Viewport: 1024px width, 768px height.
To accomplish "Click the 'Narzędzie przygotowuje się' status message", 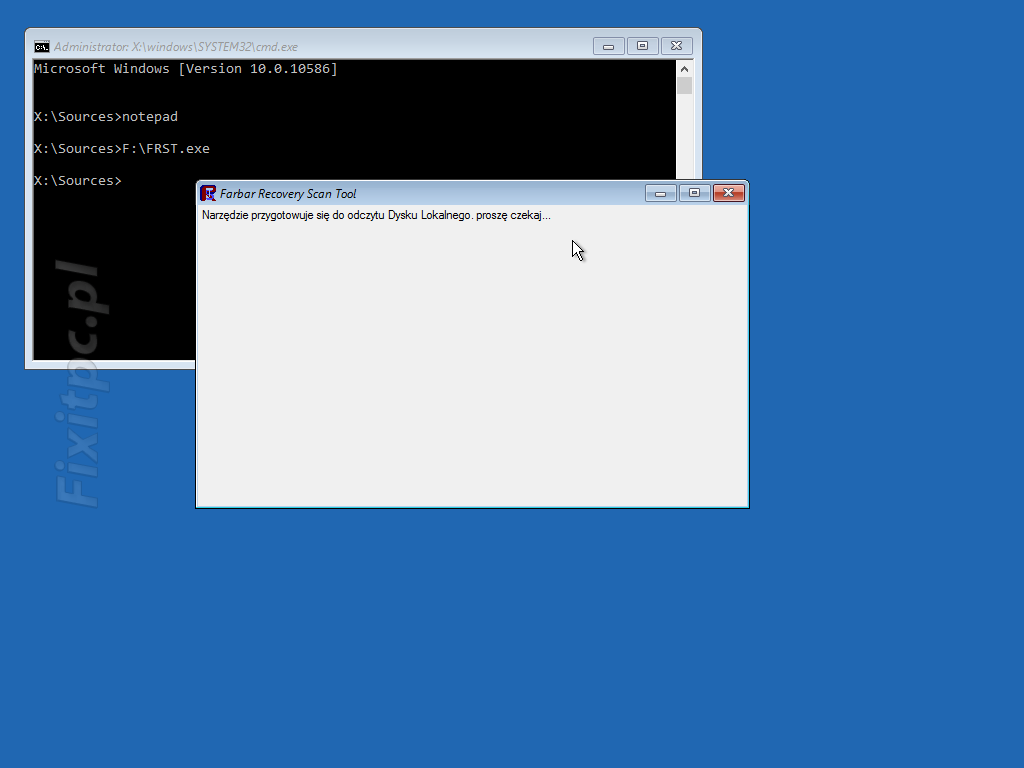I will (376, 216).
